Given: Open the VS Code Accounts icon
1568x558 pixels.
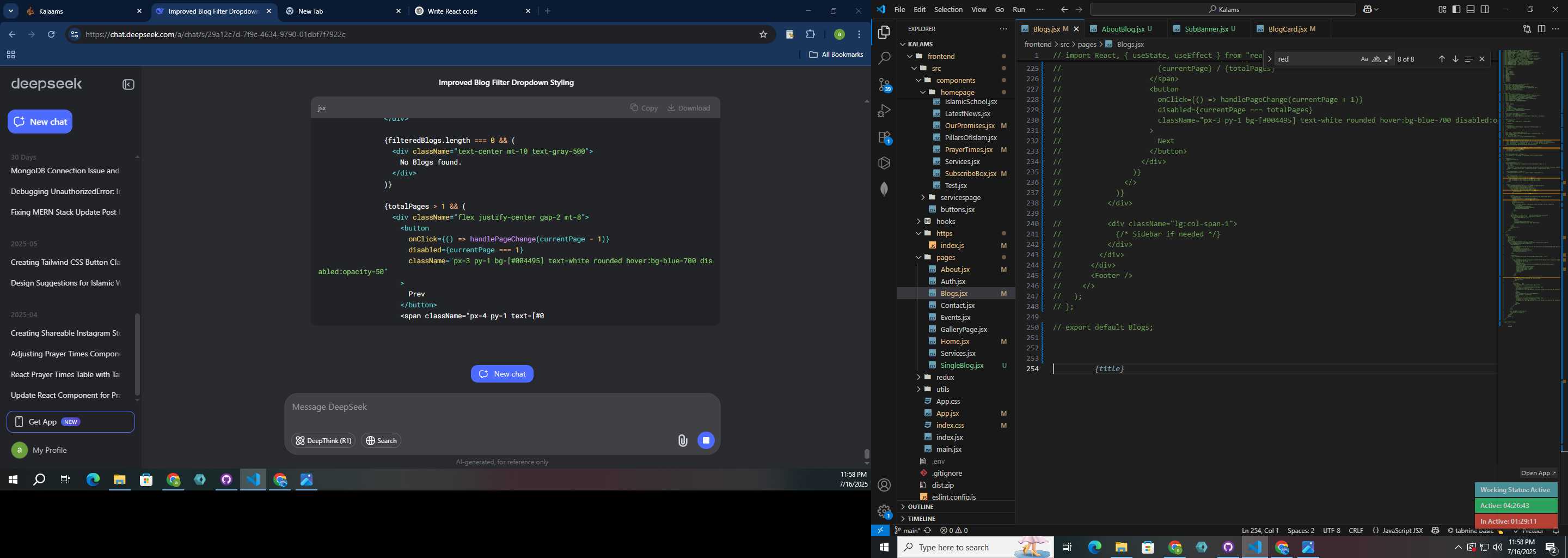Looking at the screenshot, I should [884, 485].
